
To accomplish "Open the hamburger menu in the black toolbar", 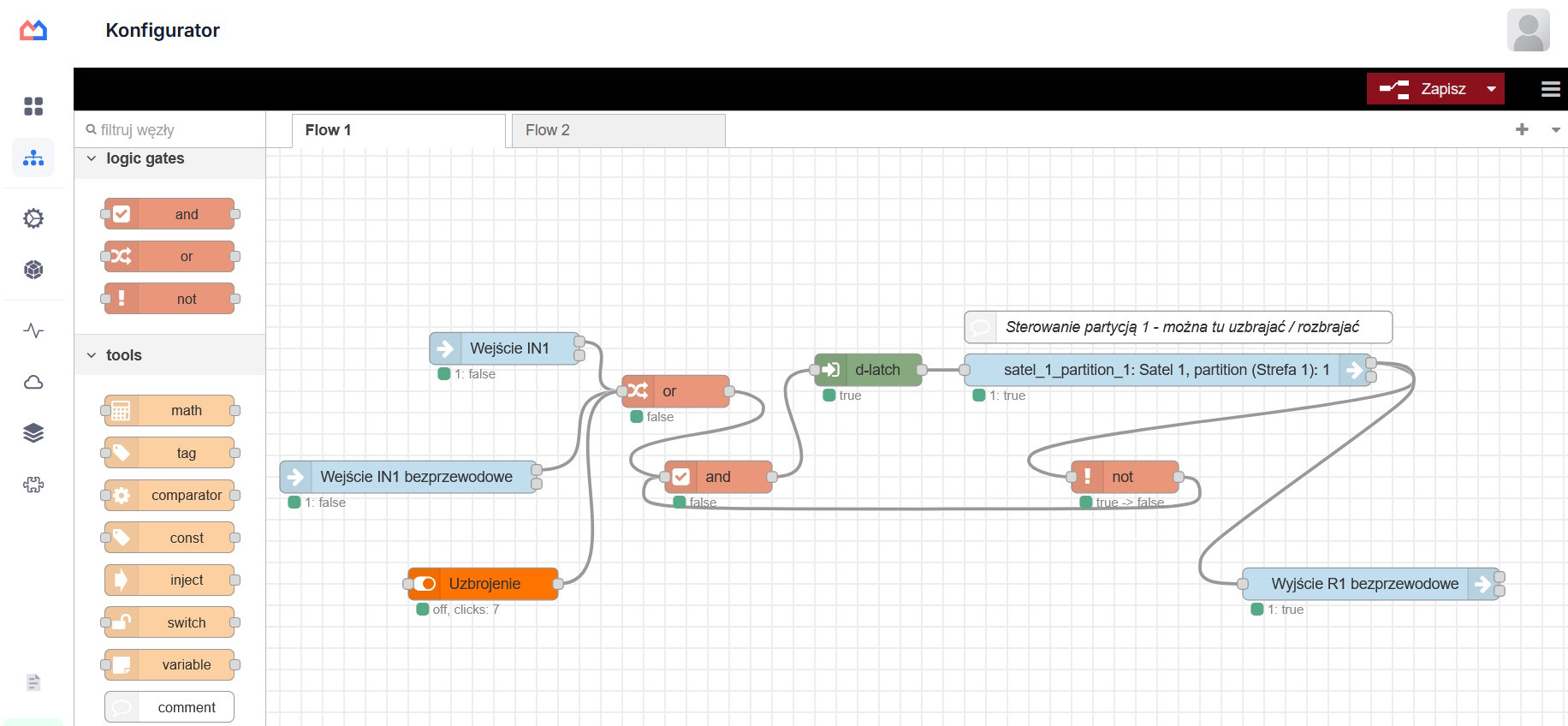I will tap(1550, 89).
